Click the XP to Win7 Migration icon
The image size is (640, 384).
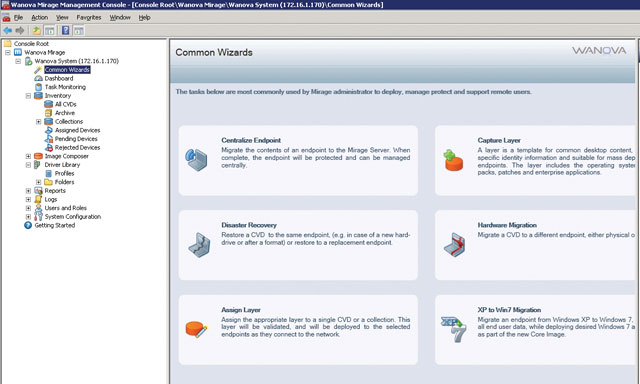(453, 329)
